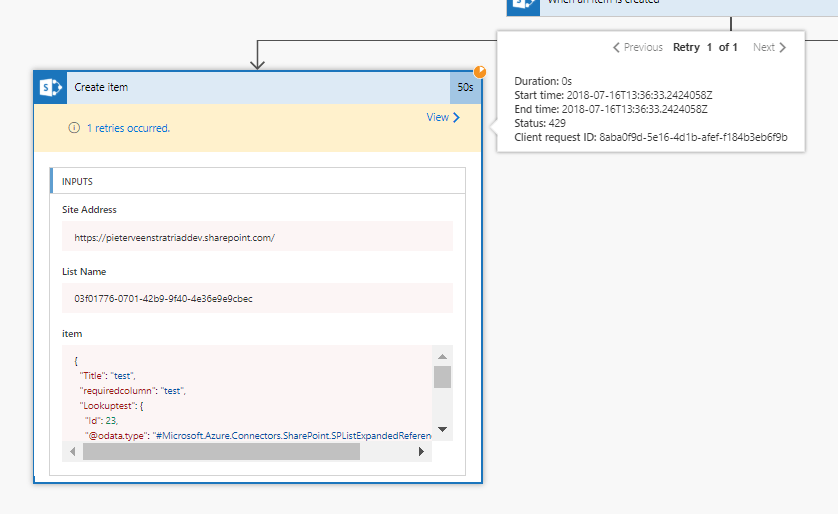Click the item box vertical scrollbar thumb

tap(443, 377)
